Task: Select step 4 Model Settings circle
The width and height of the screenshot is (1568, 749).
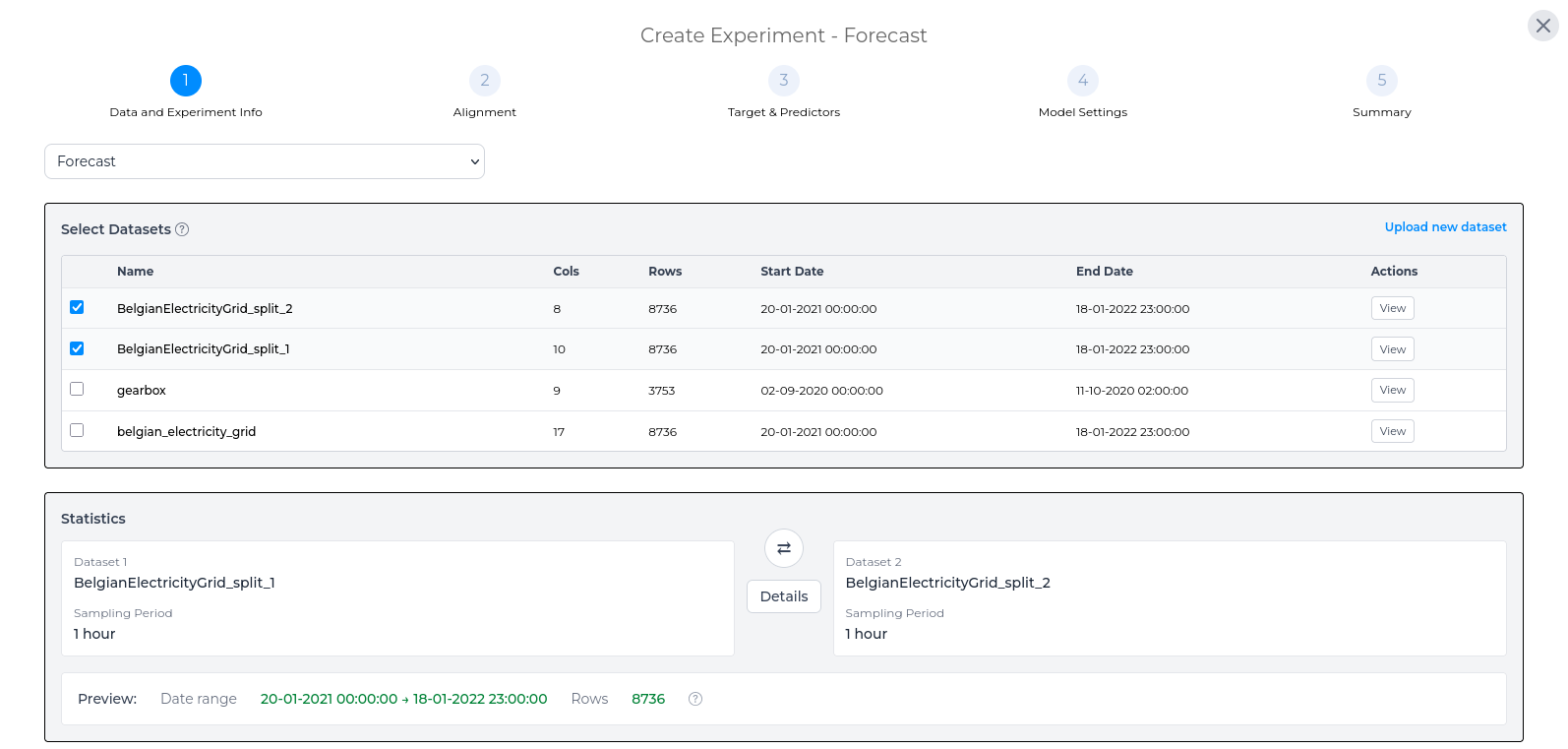Action: click(1083, 81)
